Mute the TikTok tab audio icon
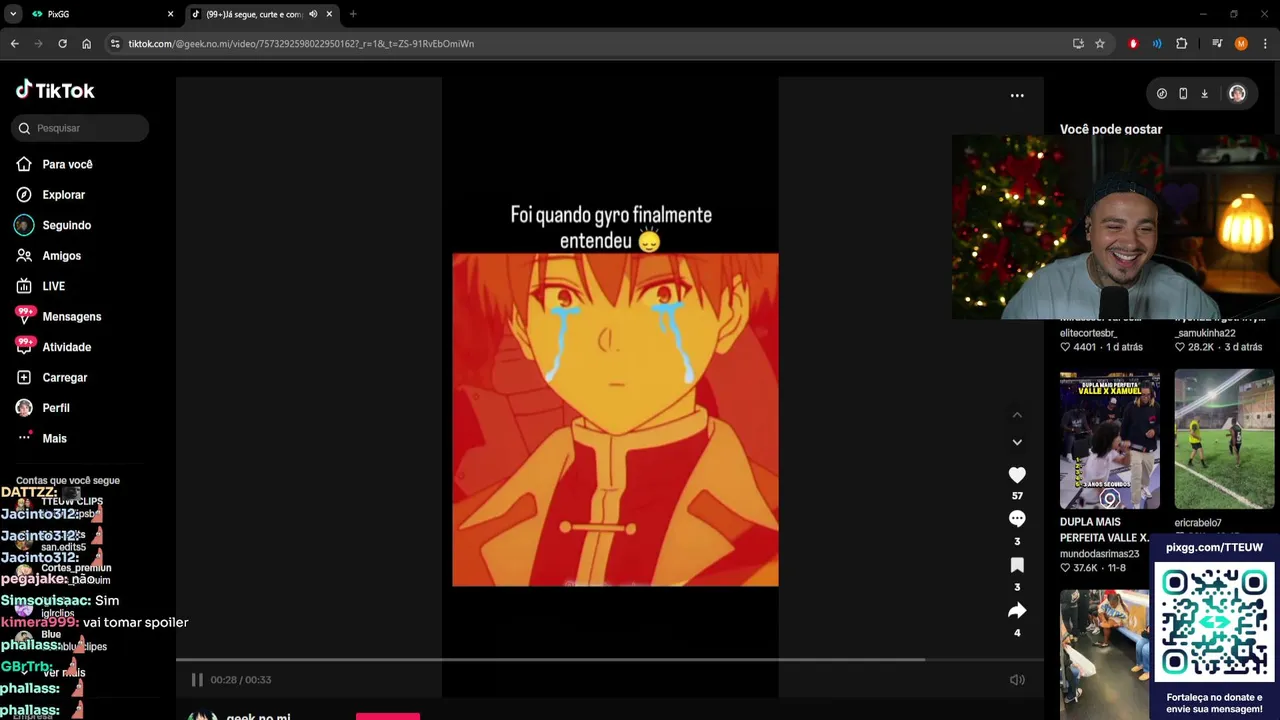1280x720 pixels. point(313,14)
